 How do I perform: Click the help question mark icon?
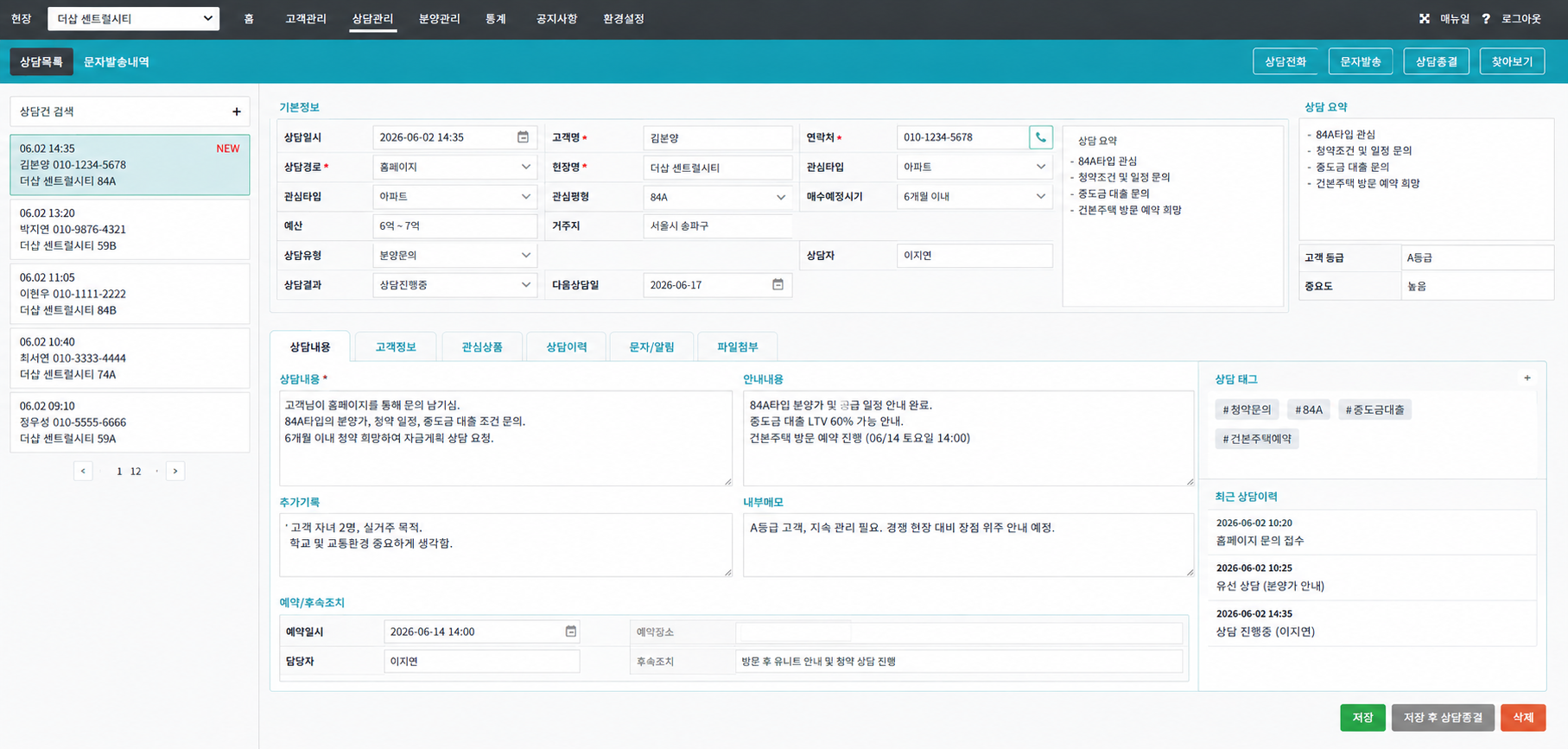(x=1486, y=18)
